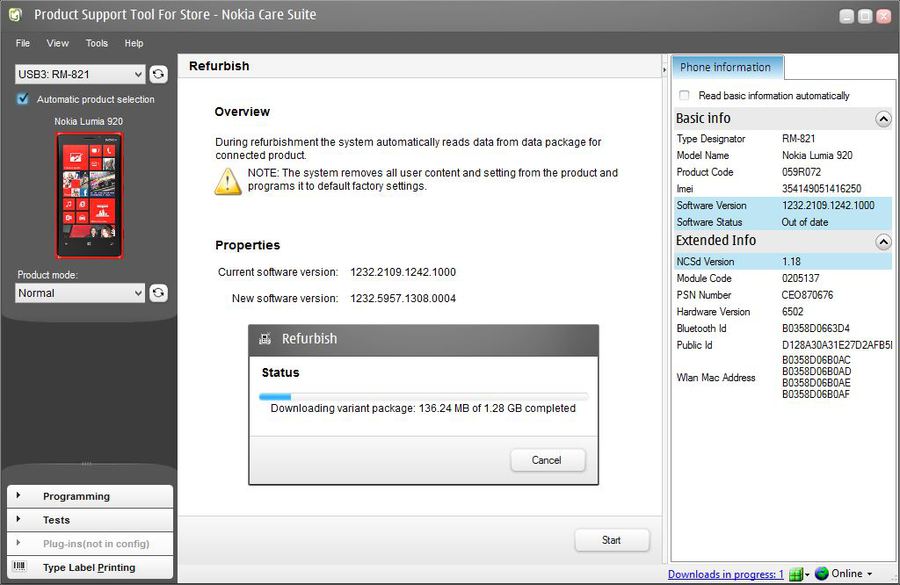The image size is (900, 585).
Task: Click the Start button
Action: click(x=612, y=540)
